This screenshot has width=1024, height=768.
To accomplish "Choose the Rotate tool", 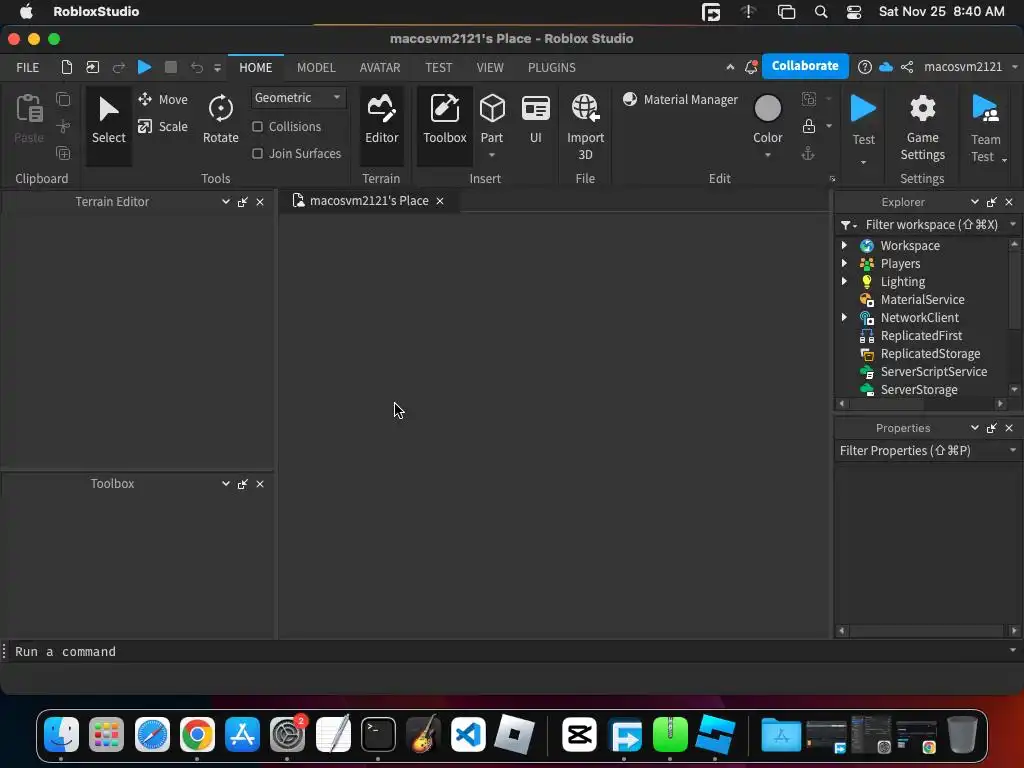I will (x=221, y=120).
